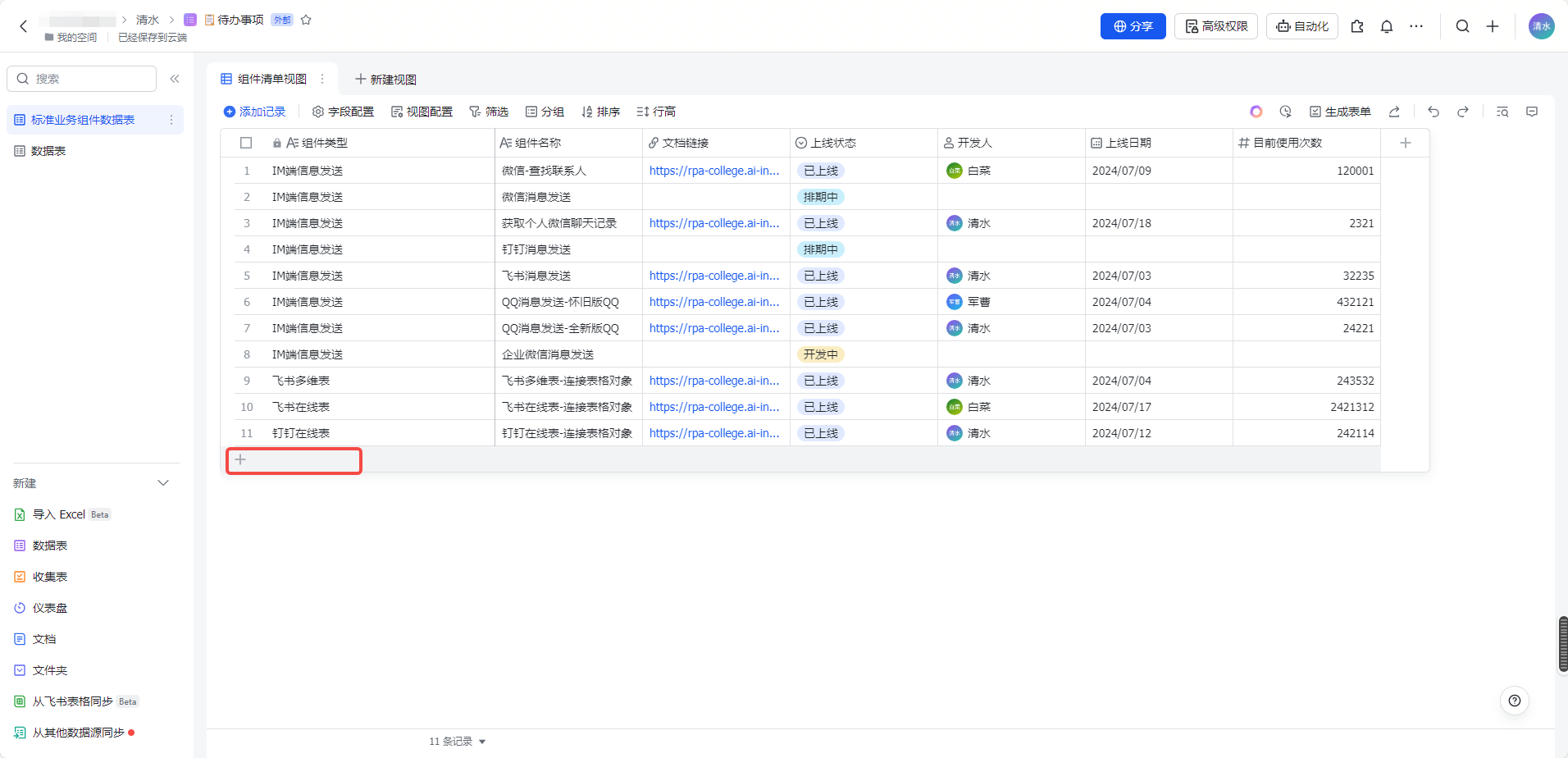
Task: Open the plugin puzzle icon in header
Action: tap(1357, 26)
